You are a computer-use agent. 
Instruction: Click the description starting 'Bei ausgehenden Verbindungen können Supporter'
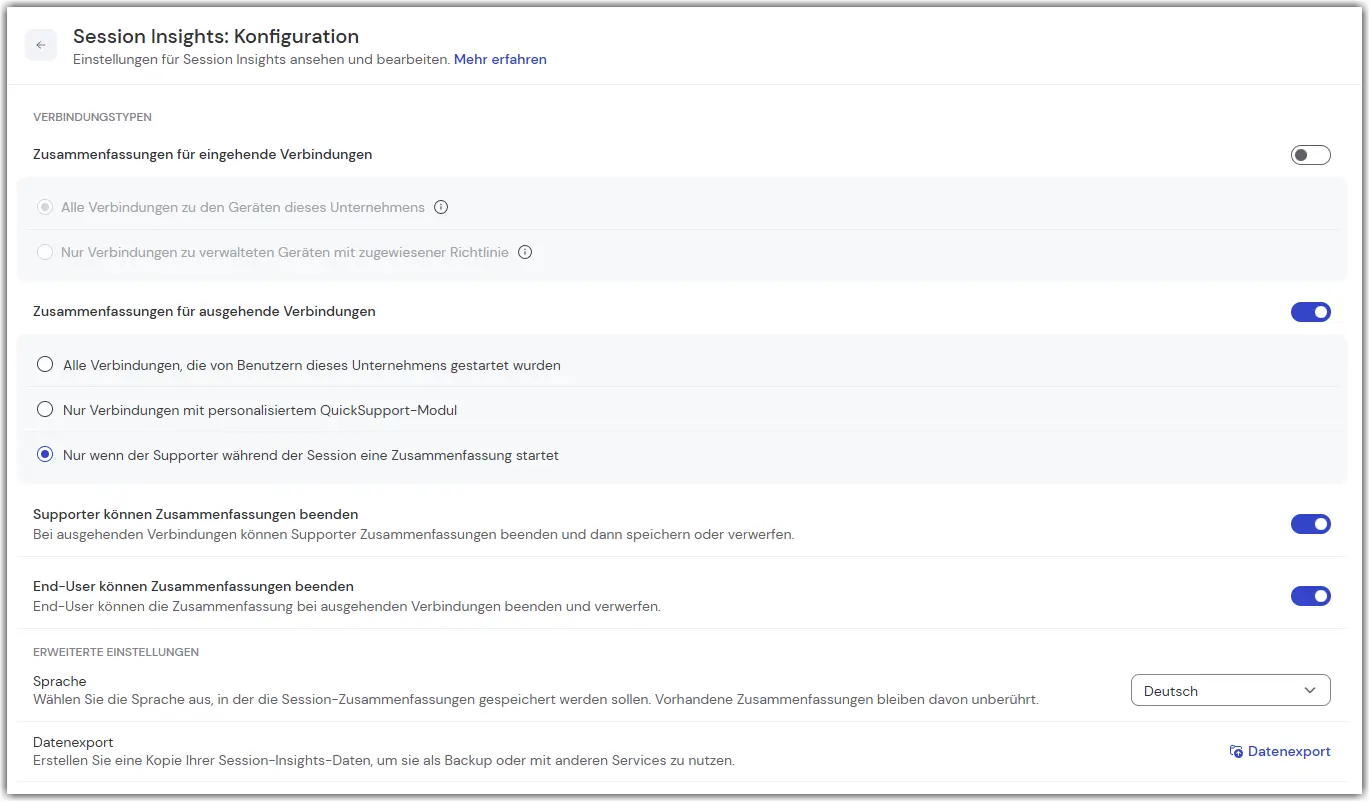414,535
